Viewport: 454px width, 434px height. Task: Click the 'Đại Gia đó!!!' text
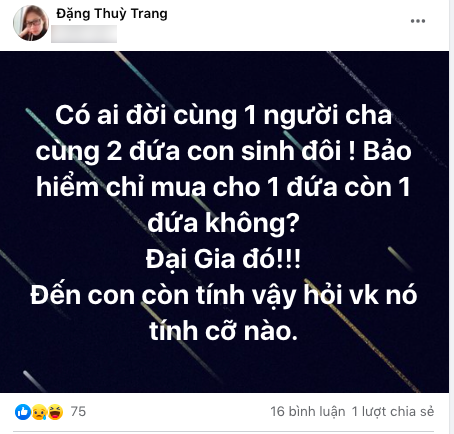coord(223,259)
